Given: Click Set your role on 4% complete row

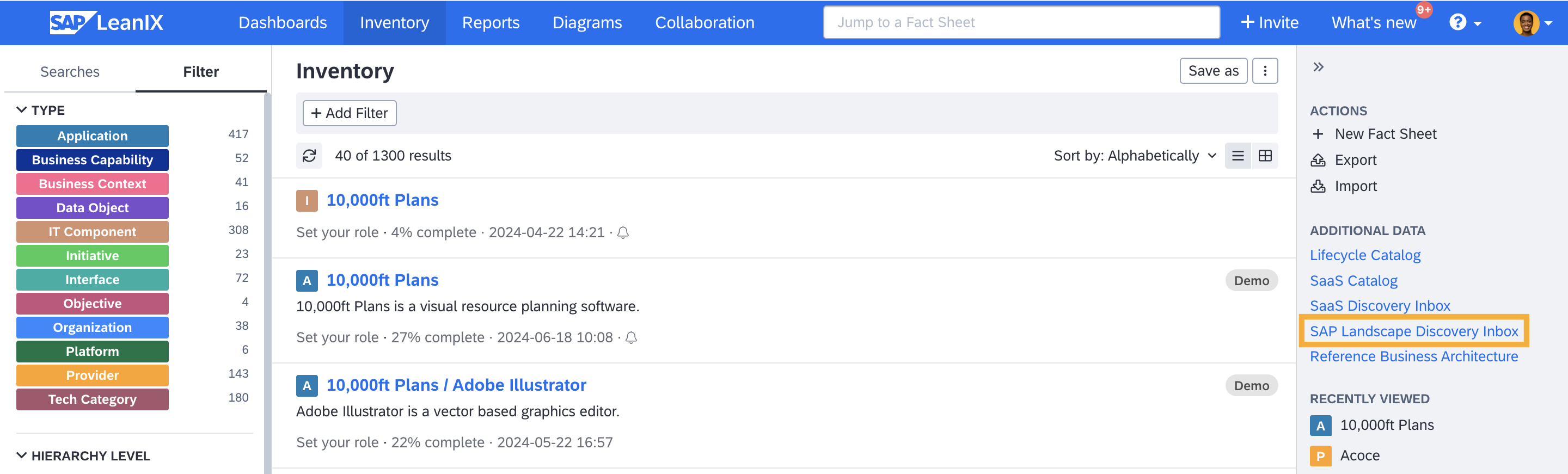Looking at the screenshot, I should (337, 232).
